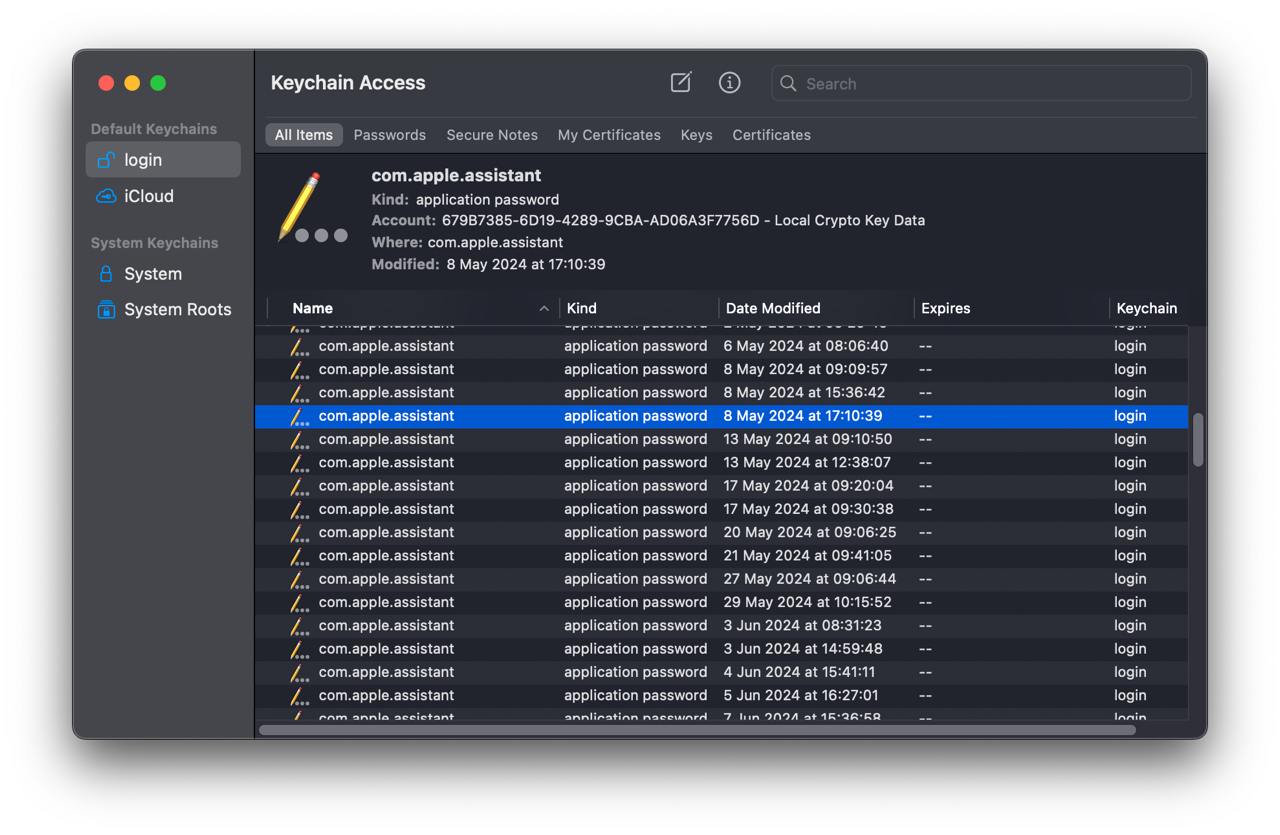The height and width of the screenshot is (835, 1280).
Task: Click pencil icon of row modified 5 Jun 16:27:01
Action: pos(299,696)
